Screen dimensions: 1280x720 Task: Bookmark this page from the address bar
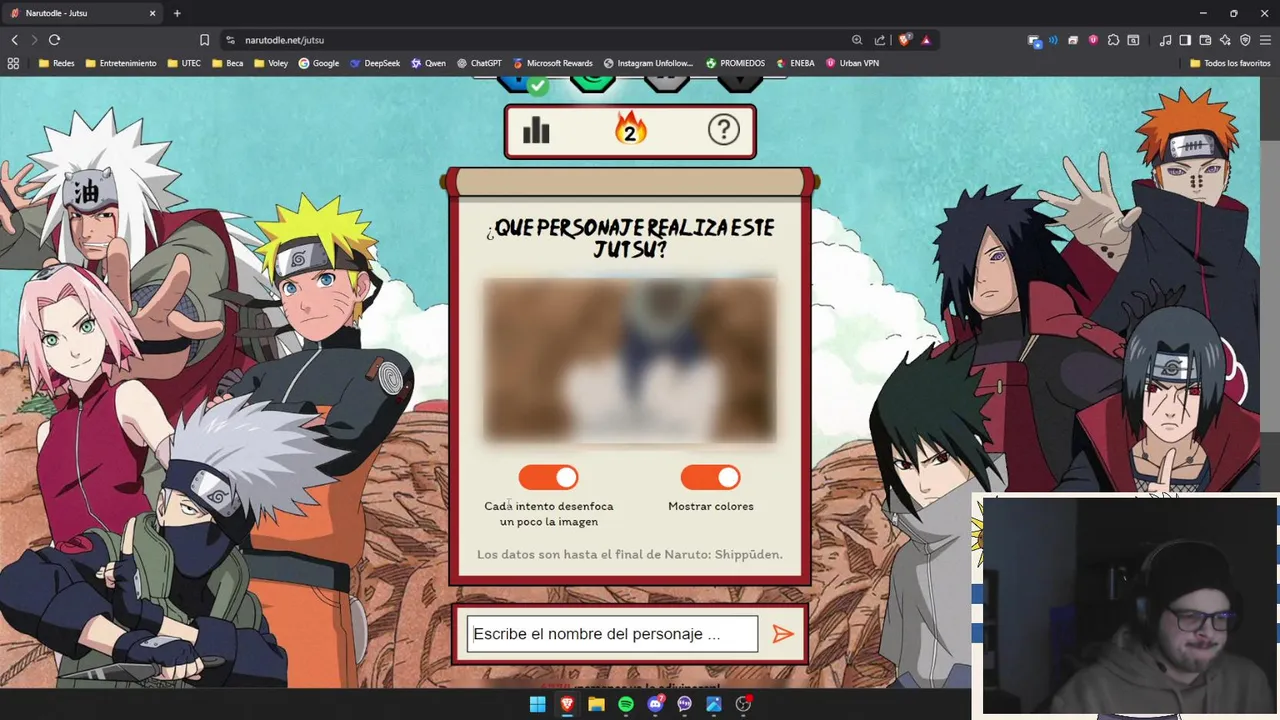click(x=204, y=40)
